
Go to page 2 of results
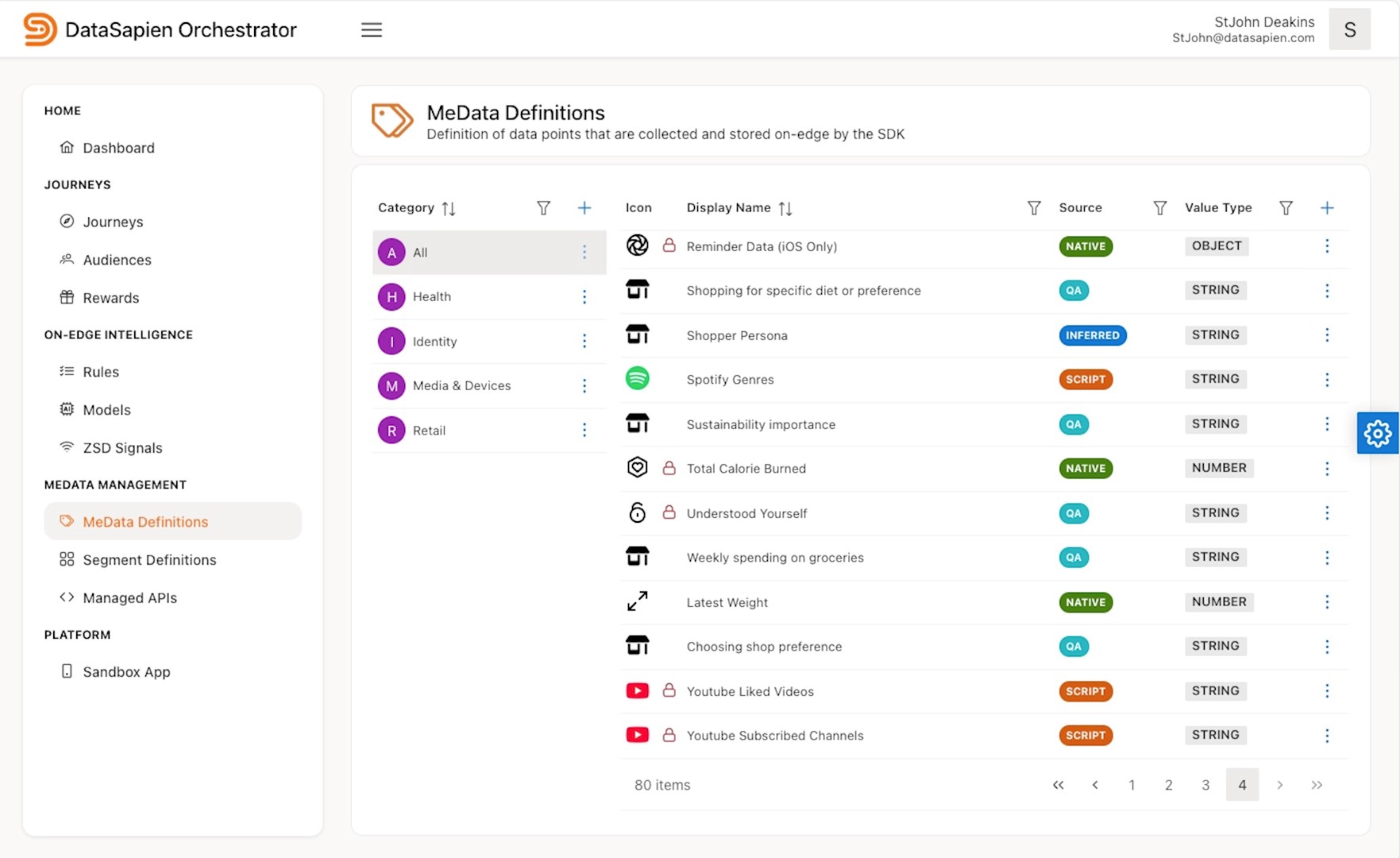coord(1168,785)
